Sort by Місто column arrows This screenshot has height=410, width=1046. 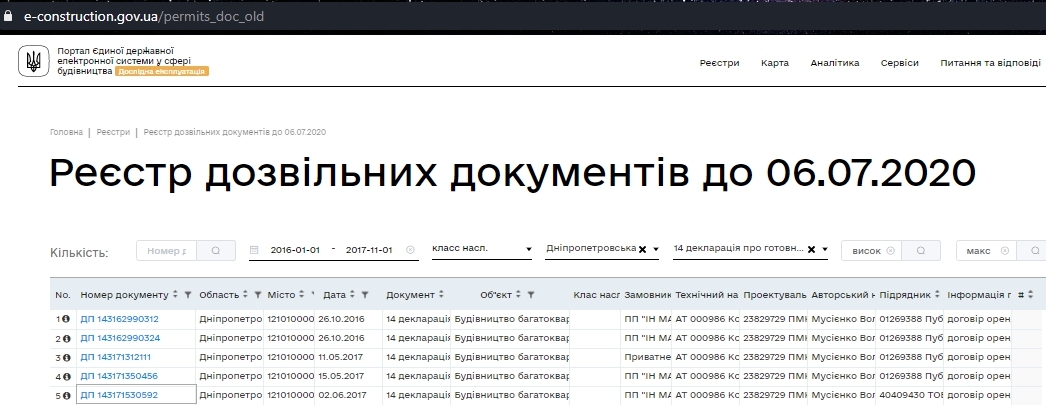301,295
